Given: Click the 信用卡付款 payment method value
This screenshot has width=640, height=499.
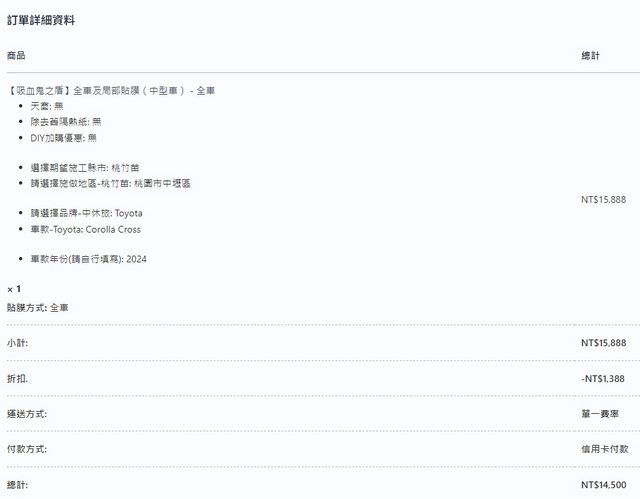Looking at the screenshot, I should (x=604, y=449).
